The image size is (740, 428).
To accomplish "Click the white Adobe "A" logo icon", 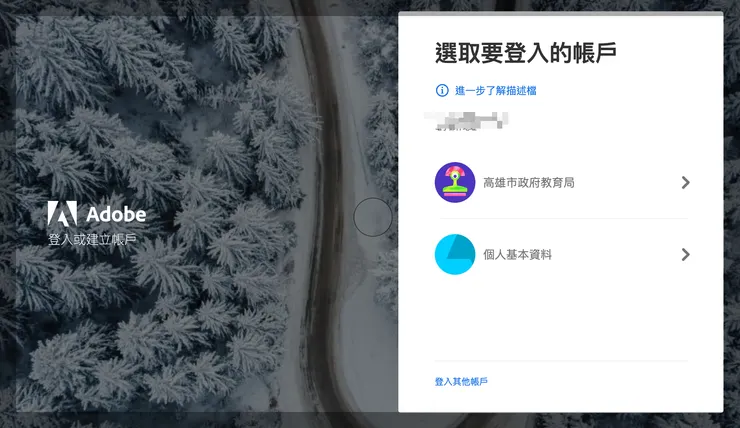I will [62, 213].
